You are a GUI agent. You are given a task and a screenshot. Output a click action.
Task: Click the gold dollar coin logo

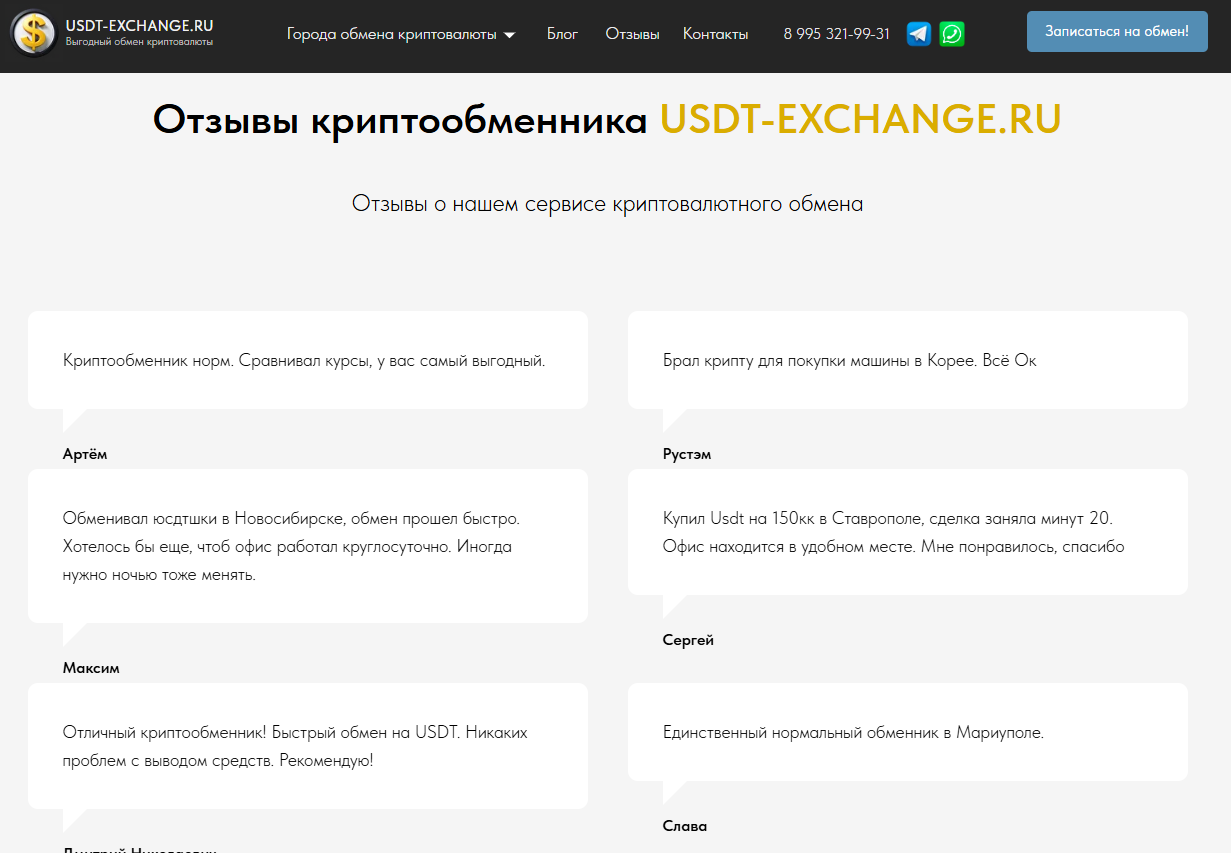tap(35, 34)
